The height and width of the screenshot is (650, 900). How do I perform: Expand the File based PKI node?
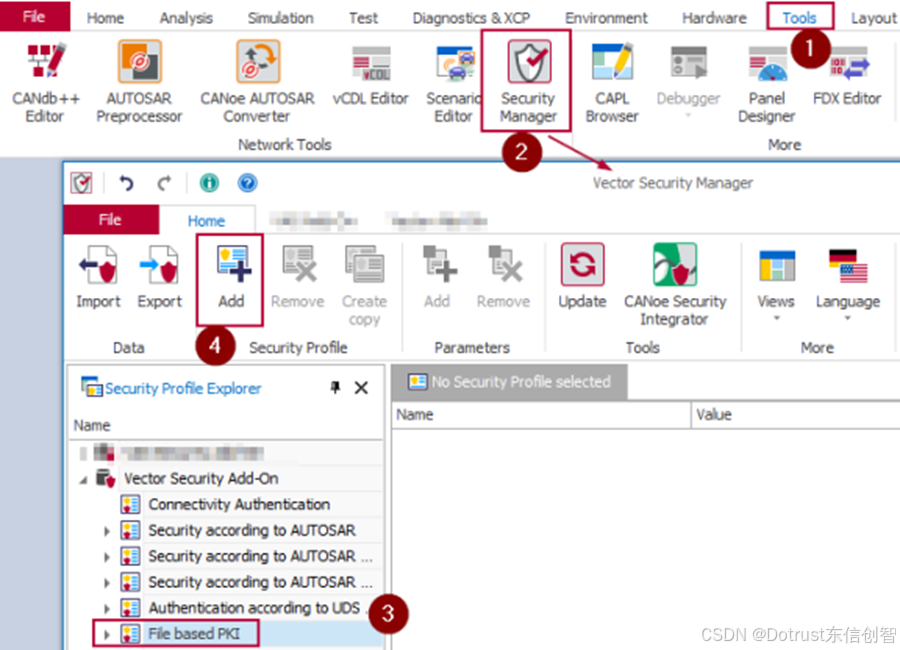(x=106, y=634)
